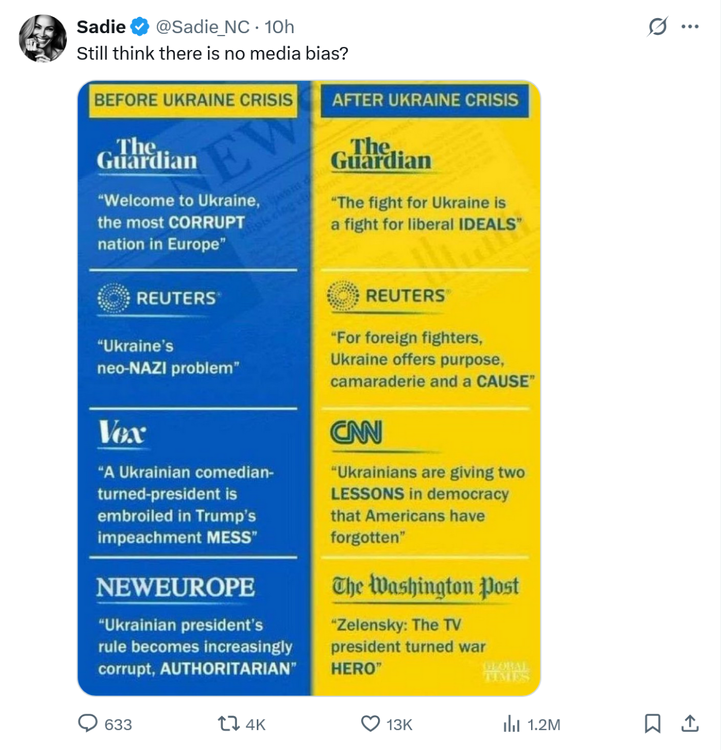The image size is (721, 750).
Task: Click the reply speech bubble icon
Action: 88,723
